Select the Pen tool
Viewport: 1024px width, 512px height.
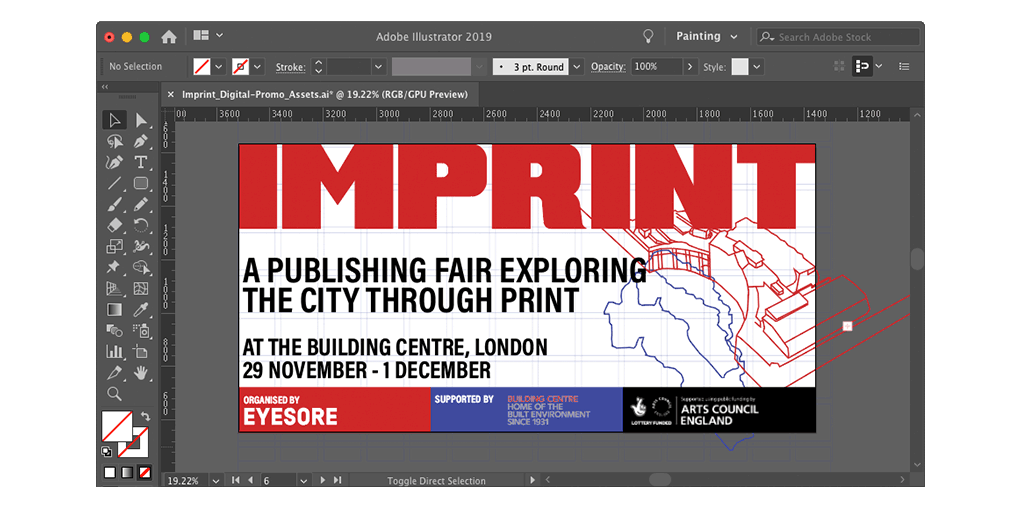(141, 141)
